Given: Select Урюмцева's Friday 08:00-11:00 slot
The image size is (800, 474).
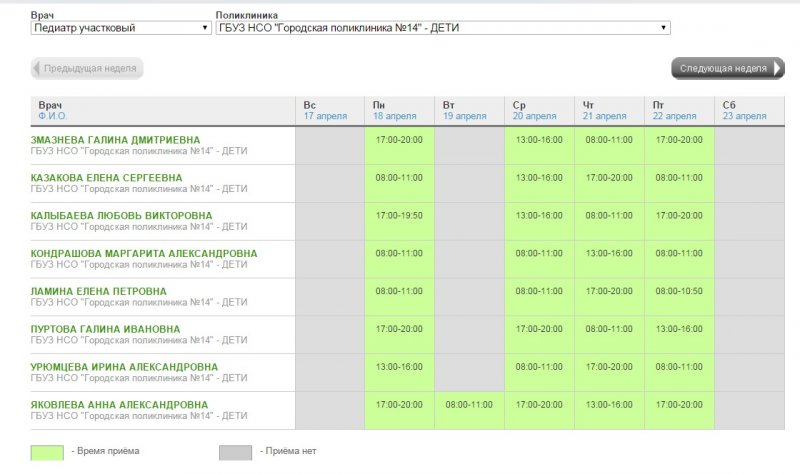Looking at the screenshot, I should pos(679,372).
